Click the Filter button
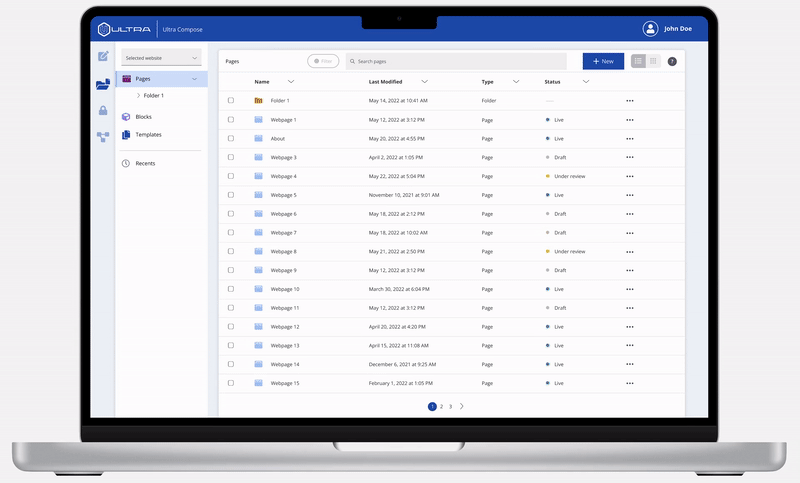800x483 pixels. point(323,61)
